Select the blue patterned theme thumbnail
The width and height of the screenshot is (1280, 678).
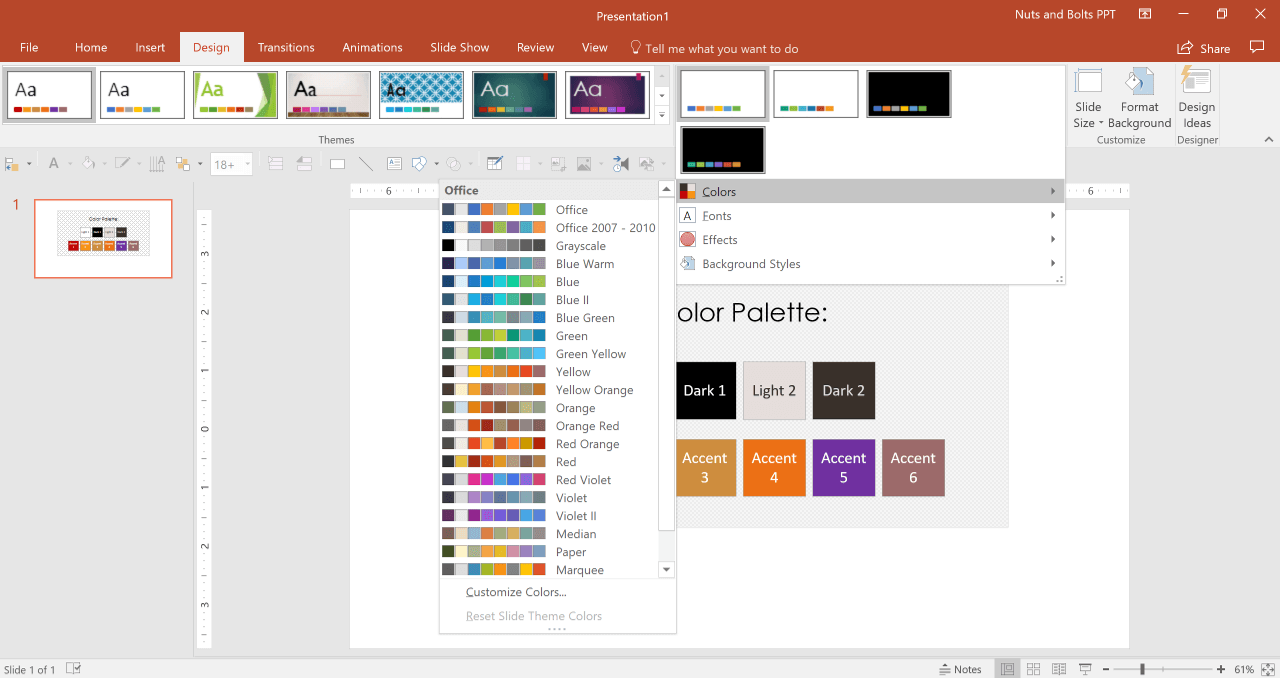coord(421,95)
